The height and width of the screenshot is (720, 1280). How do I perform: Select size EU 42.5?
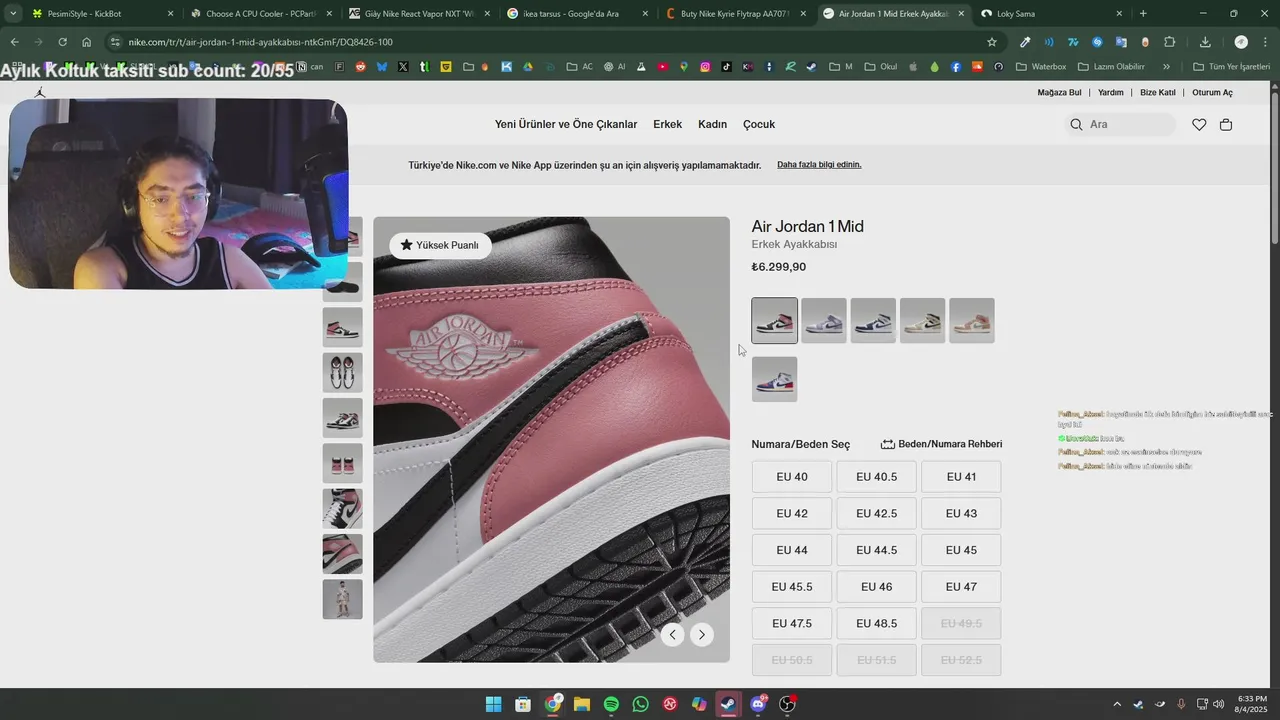[876, 514]
